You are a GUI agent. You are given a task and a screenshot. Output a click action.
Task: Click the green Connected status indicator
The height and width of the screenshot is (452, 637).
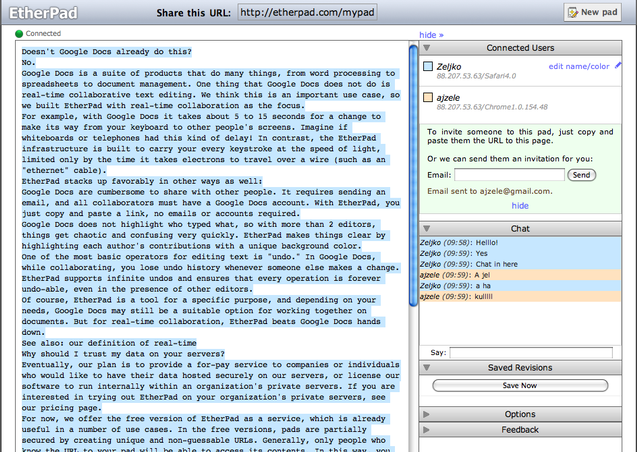[19, 34]
